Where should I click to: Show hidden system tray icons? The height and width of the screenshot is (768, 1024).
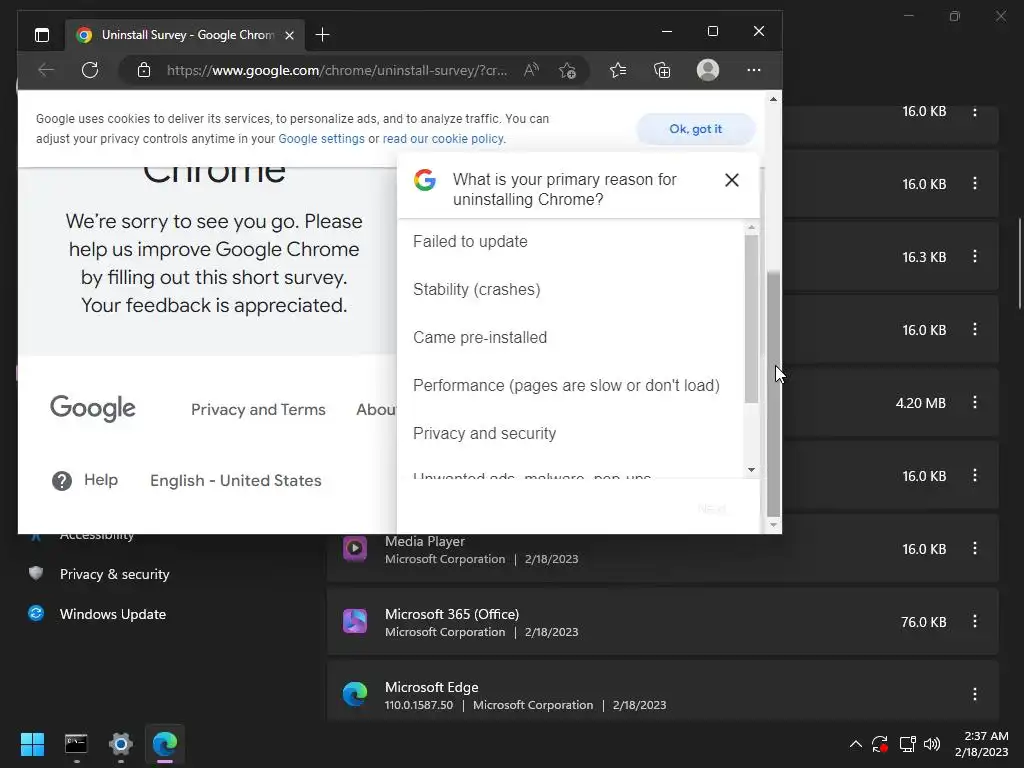pos(856,744)
